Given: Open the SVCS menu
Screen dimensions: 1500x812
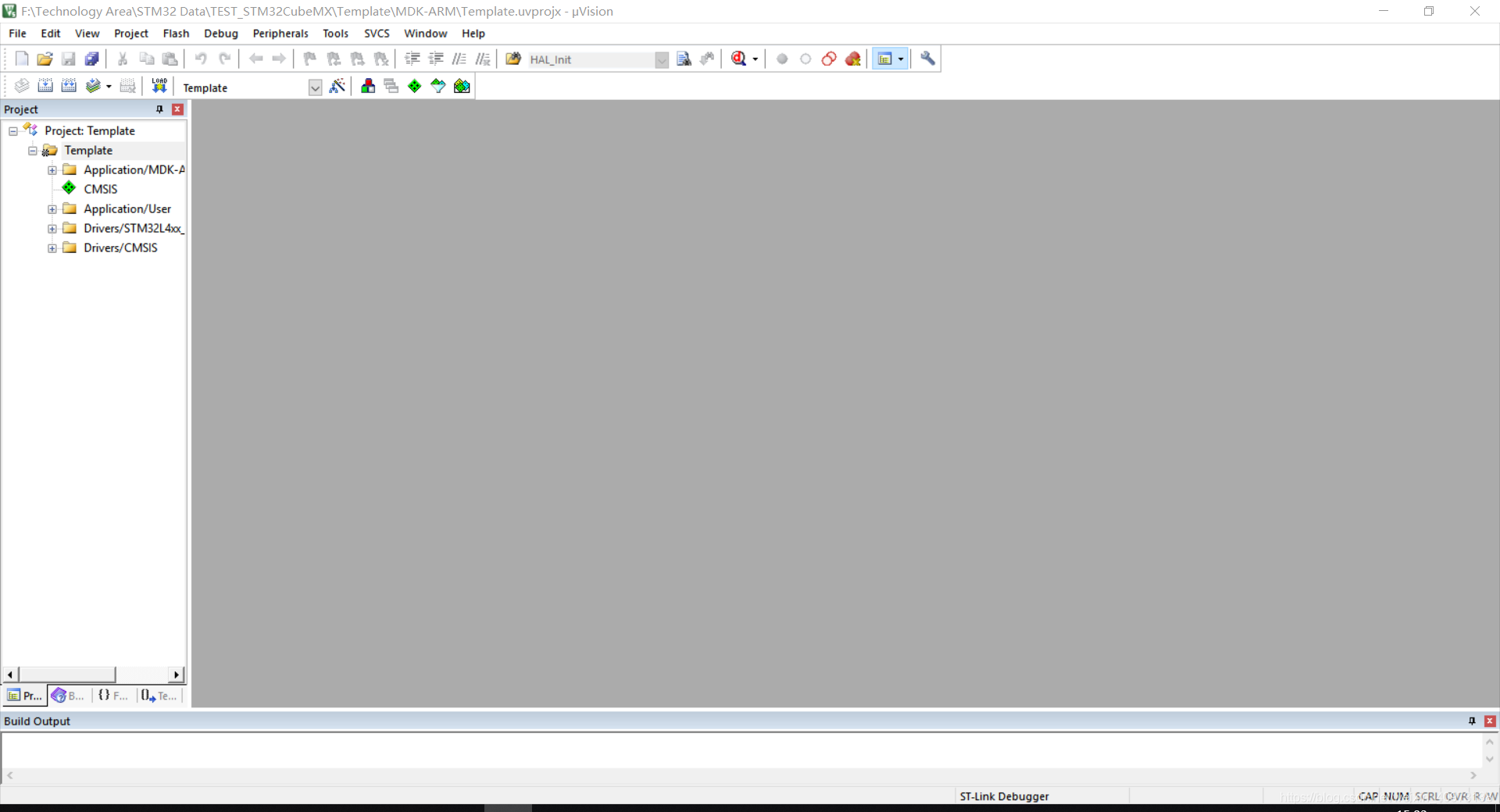Looking at the screenshot, I should [x=377, y=34].
